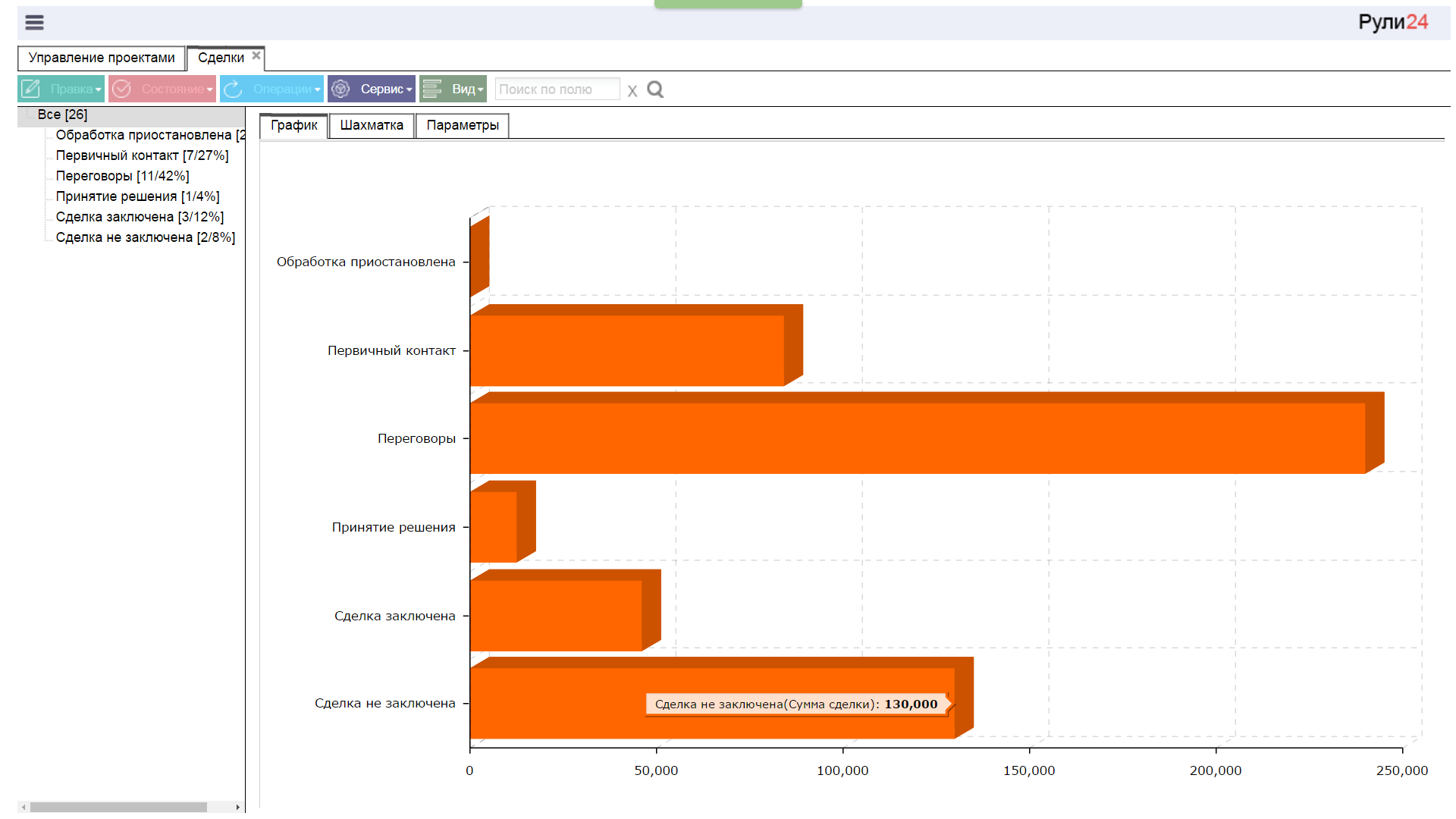
Task: Clear search with the X icon
Action: [632, 91]
